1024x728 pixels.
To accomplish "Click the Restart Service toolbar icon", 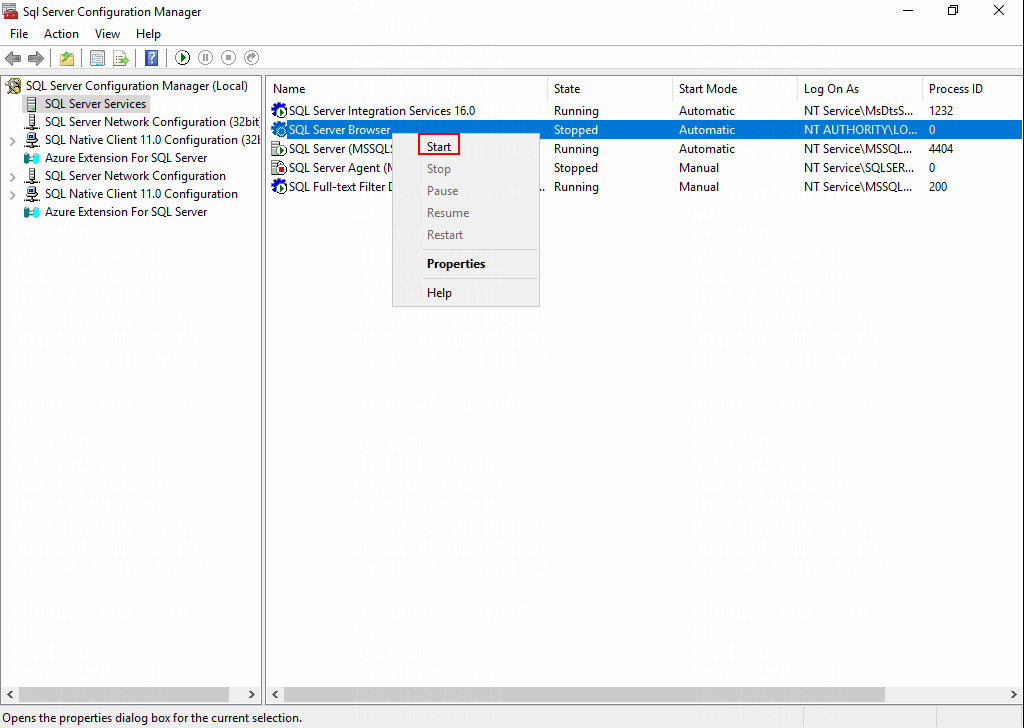I will click(x=251, y=58).
